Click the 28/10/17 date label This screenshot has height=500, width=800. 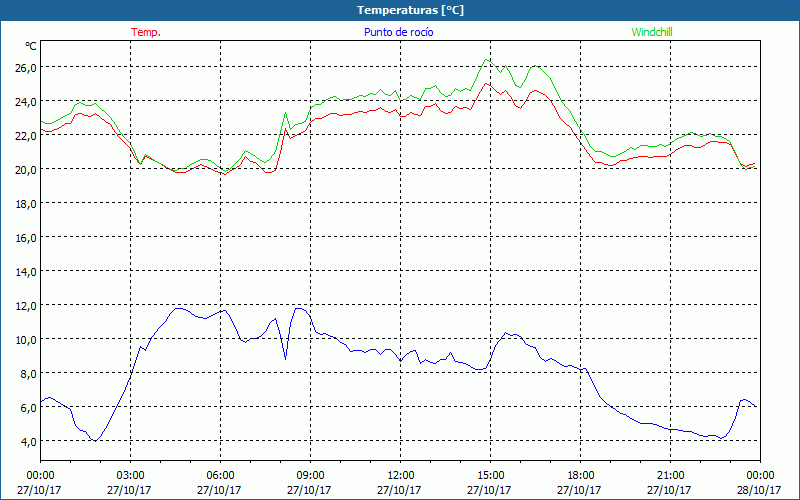point(759,490)
